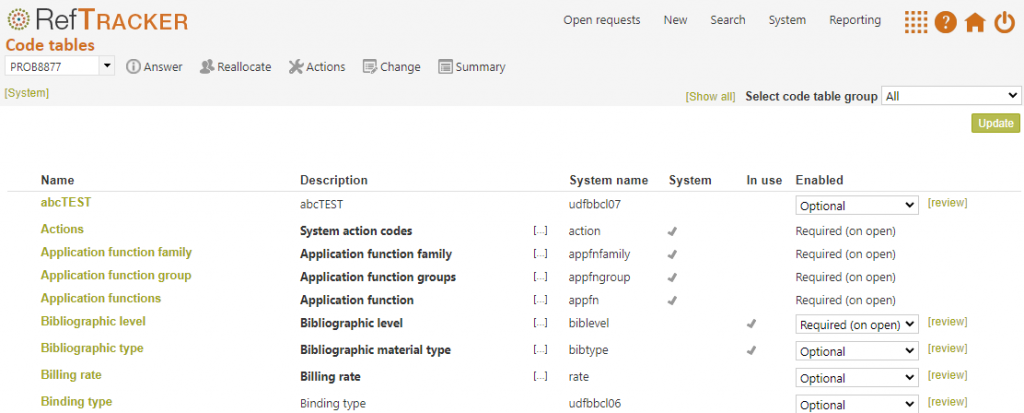1024x413 pixels.
Task: Open the Open requests menu
Action: tap(601, 20)
